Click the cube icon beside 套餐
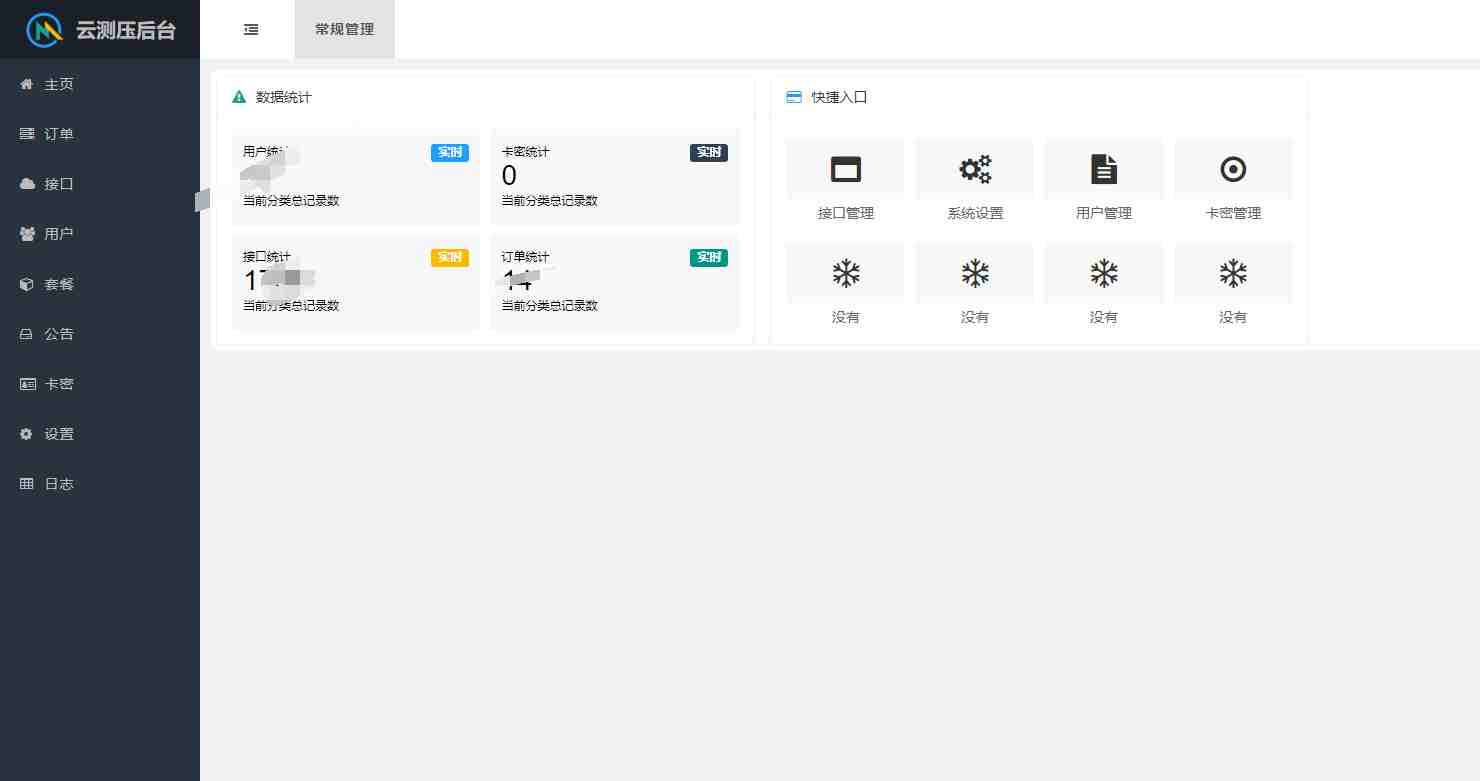 click(x=27, y=284)
